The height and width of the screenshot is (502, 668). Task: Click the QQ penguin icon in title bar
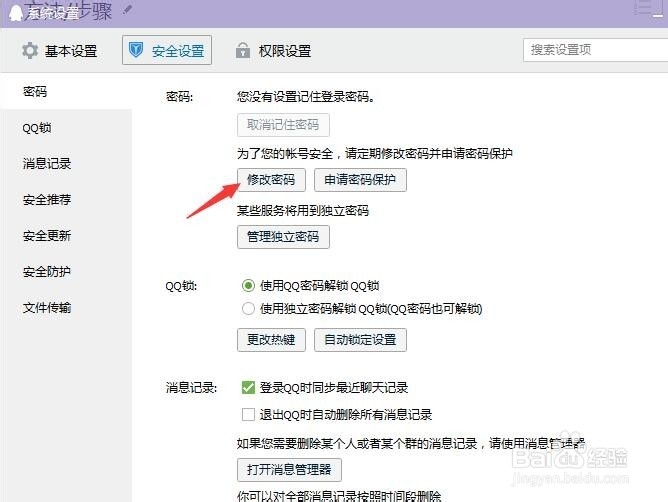click(x=16, y=12)
